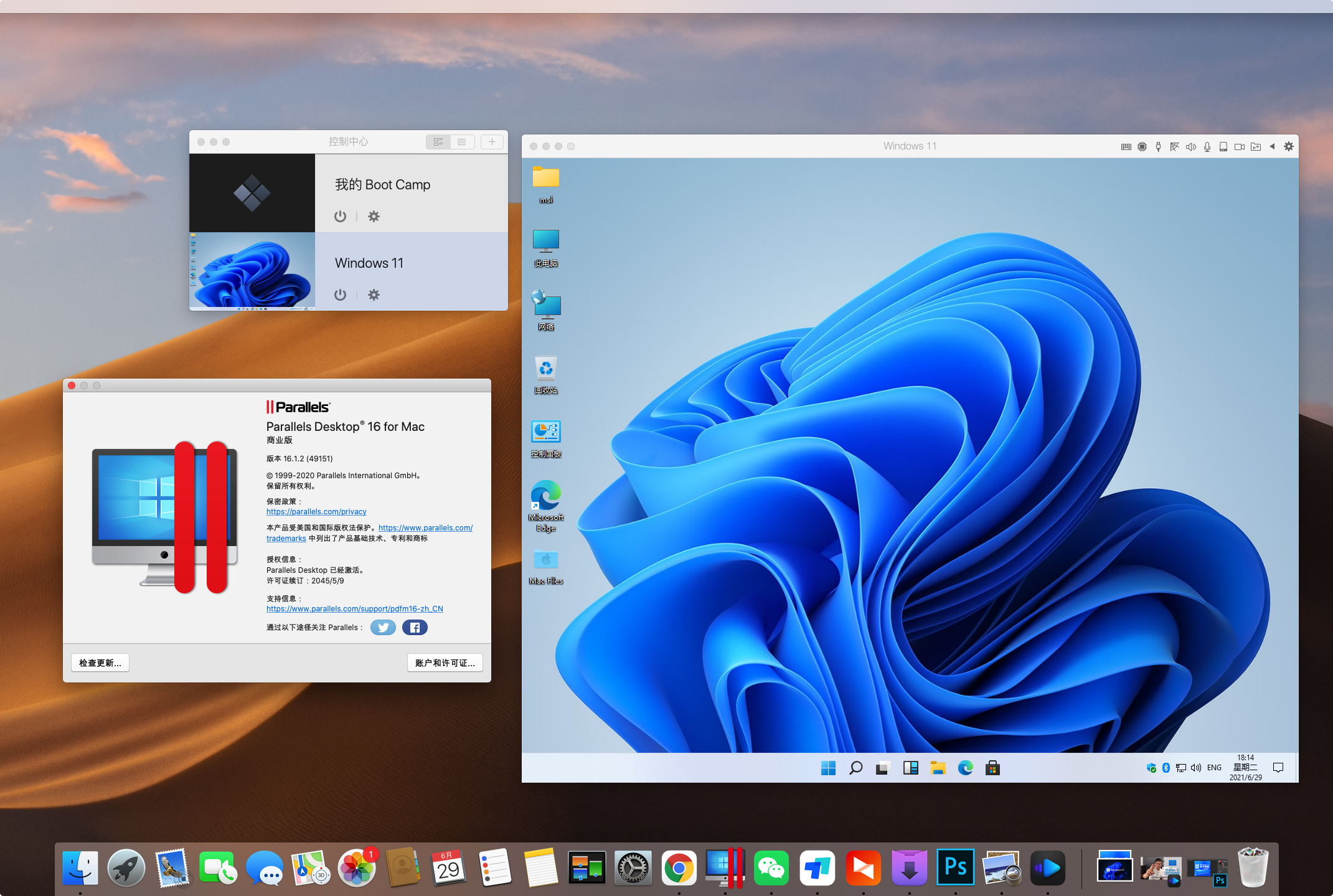
Task: Click microphone icon in VM toolbar
Action: [x=1207, y=147]
